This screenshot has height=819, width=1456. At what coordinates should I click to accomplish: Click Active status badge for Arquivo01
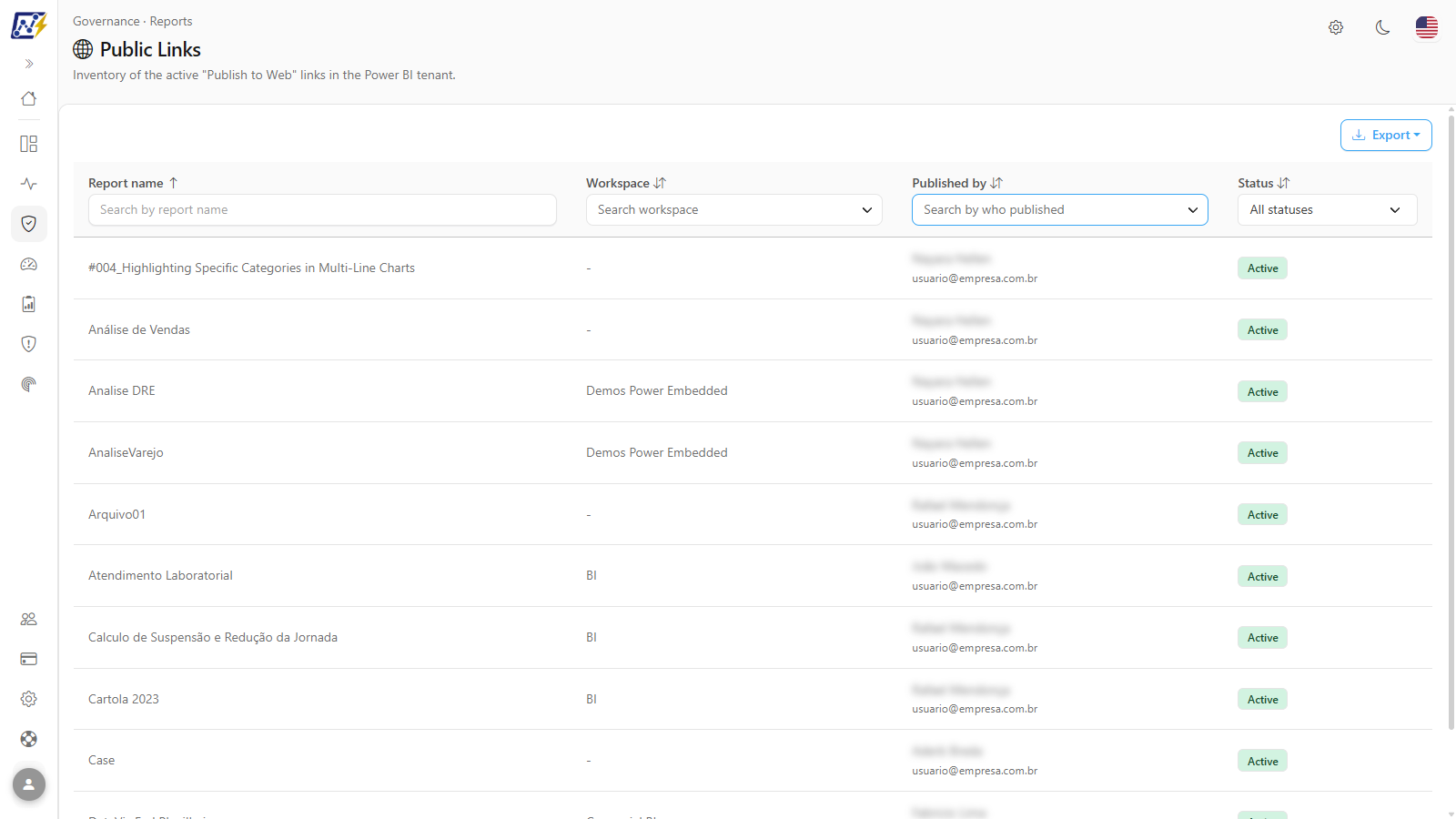[x=1262, y=514]
